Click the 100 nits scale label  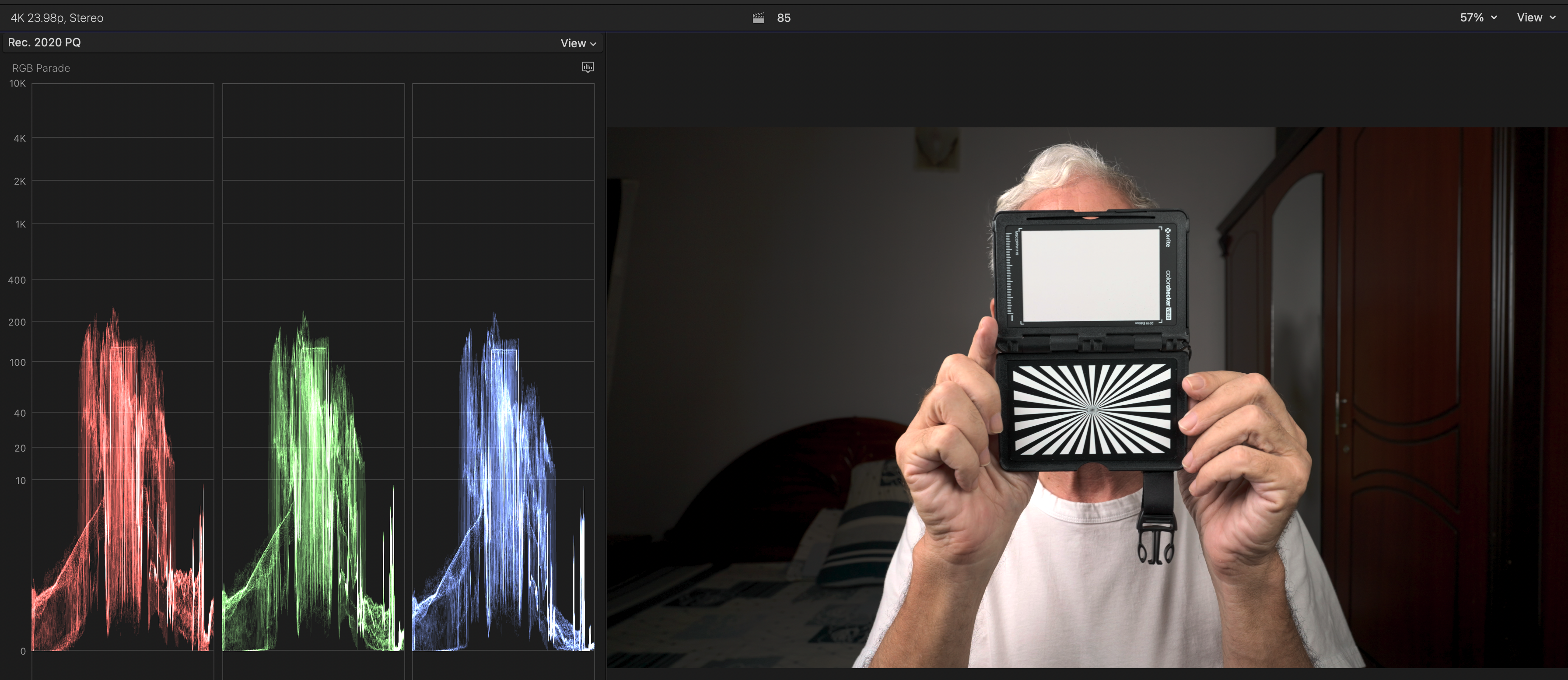(x=17, y=362)
